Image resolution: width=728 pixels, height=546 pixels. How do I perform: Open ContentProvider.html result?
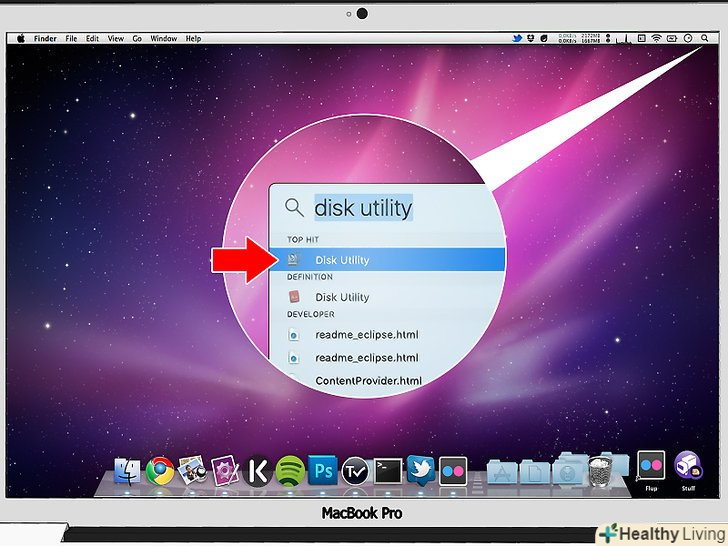point(368,381)
